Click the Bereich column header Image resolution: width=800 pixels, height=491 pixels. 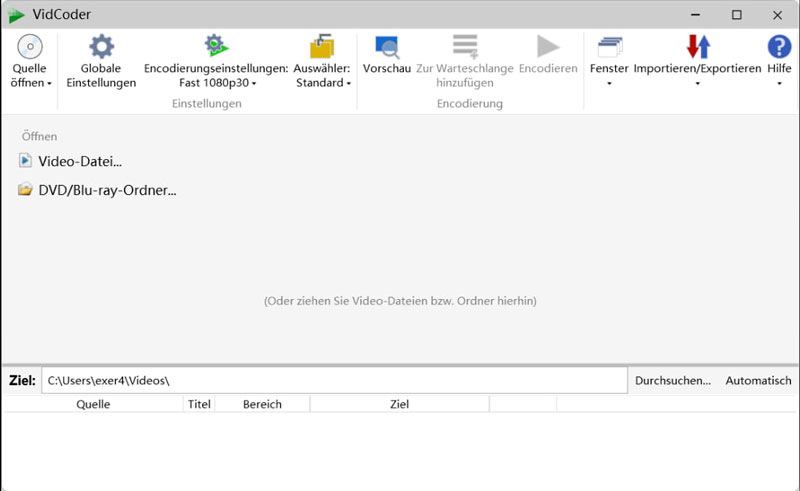262,404
